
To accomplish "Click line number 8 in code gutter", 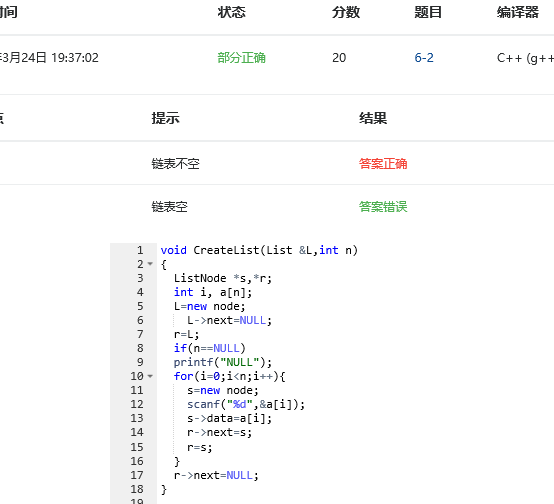I will tap(140, 348).
